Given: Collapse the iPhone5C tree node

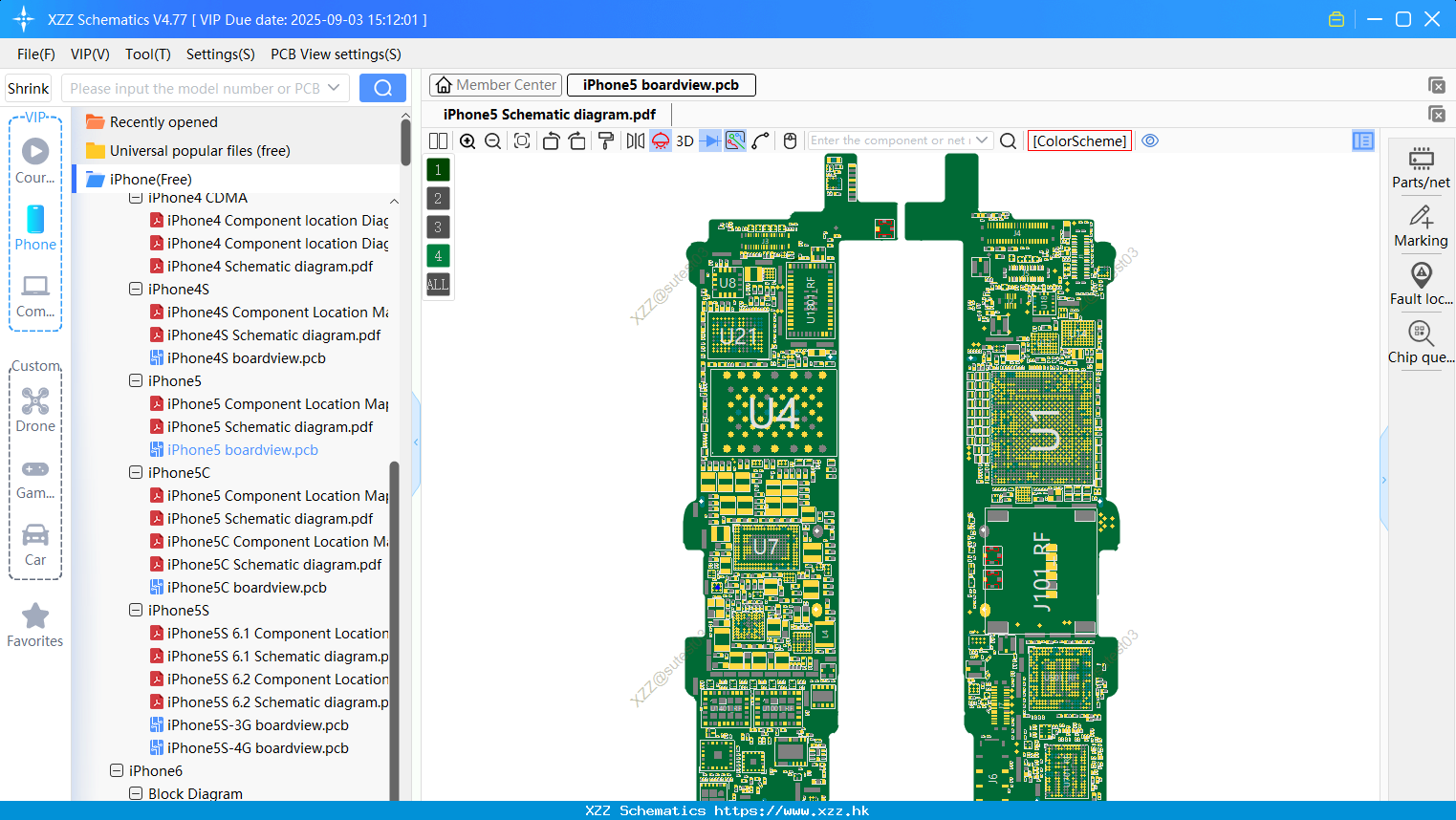Looking at the screenshot, I should (136, 472).
